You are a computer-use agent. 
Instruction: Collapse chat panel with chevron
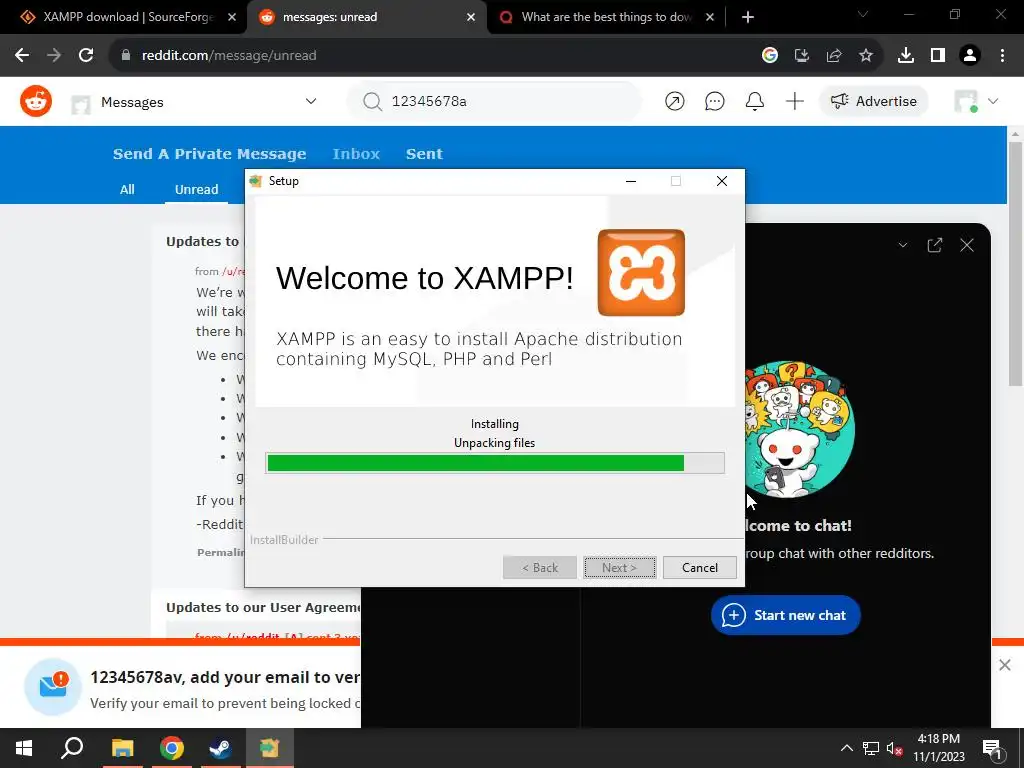pyautogui.click(x=903, y=246)
